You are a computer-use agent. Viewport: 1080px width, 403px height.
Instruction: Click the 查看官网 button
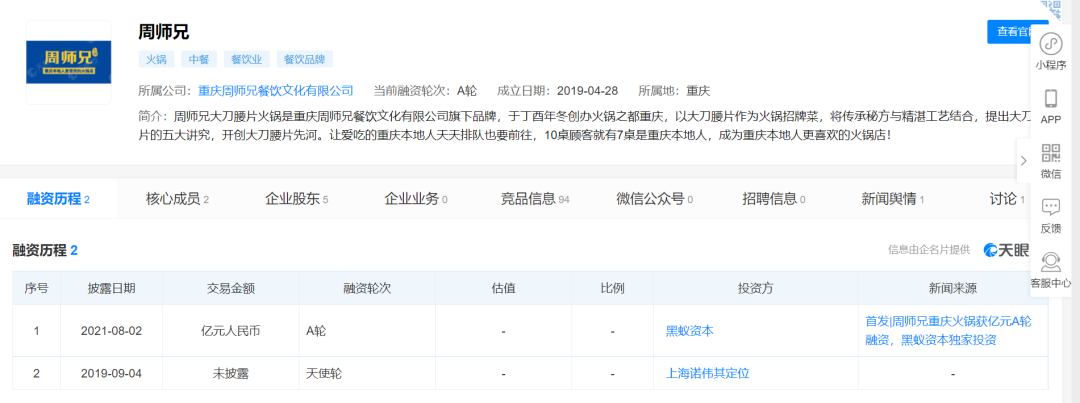pos(1018,32)
